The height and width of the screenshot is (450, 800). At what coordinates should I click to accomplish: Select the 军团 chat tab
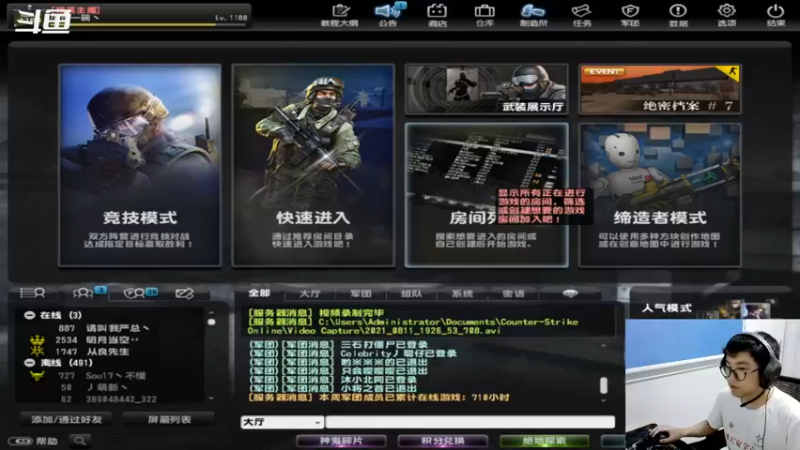361,293
